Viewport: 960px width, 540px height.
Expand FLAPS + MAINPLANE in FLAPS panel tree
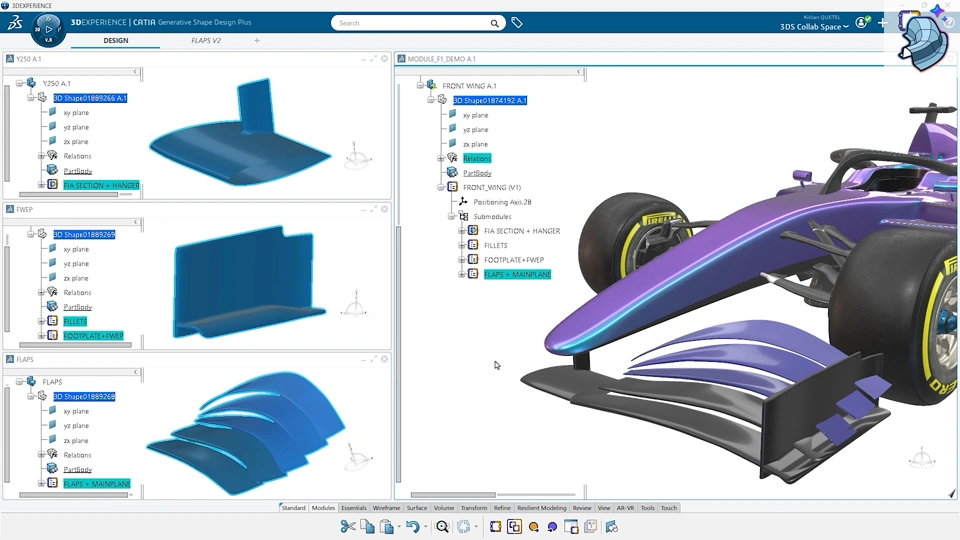point(41,483)
